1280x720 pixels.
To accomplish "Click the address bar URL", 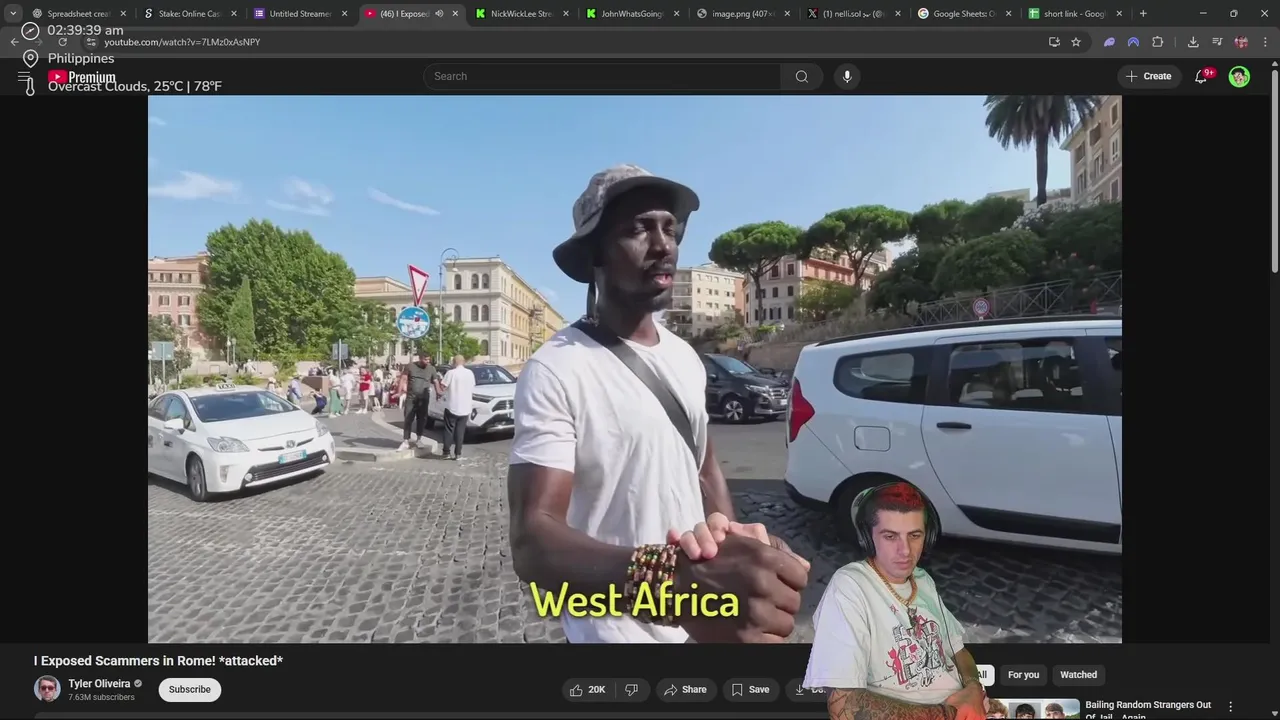I will (x=182, y=42).
